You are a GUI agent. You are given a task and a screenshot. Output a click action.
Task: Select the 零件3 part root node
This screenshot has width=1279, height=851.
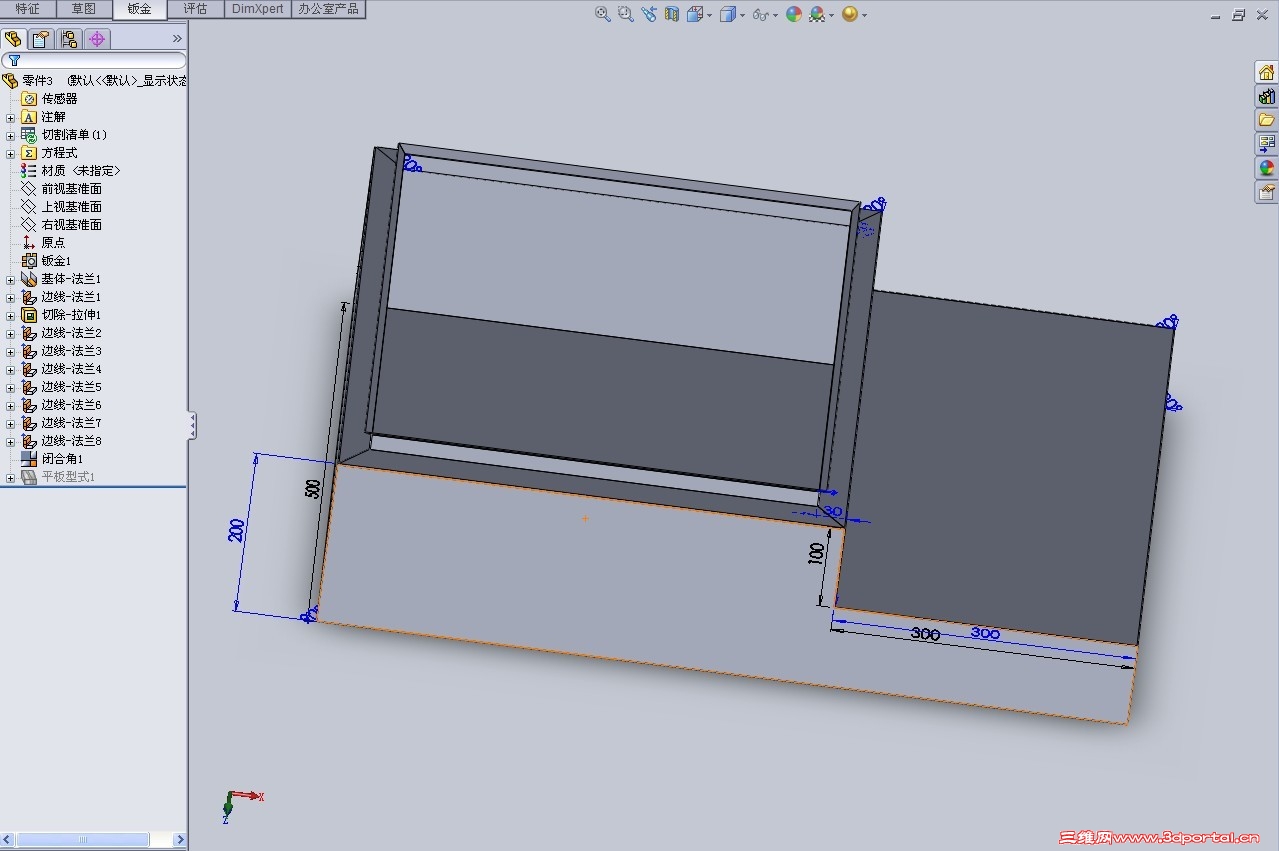click(x=38, y=80)
